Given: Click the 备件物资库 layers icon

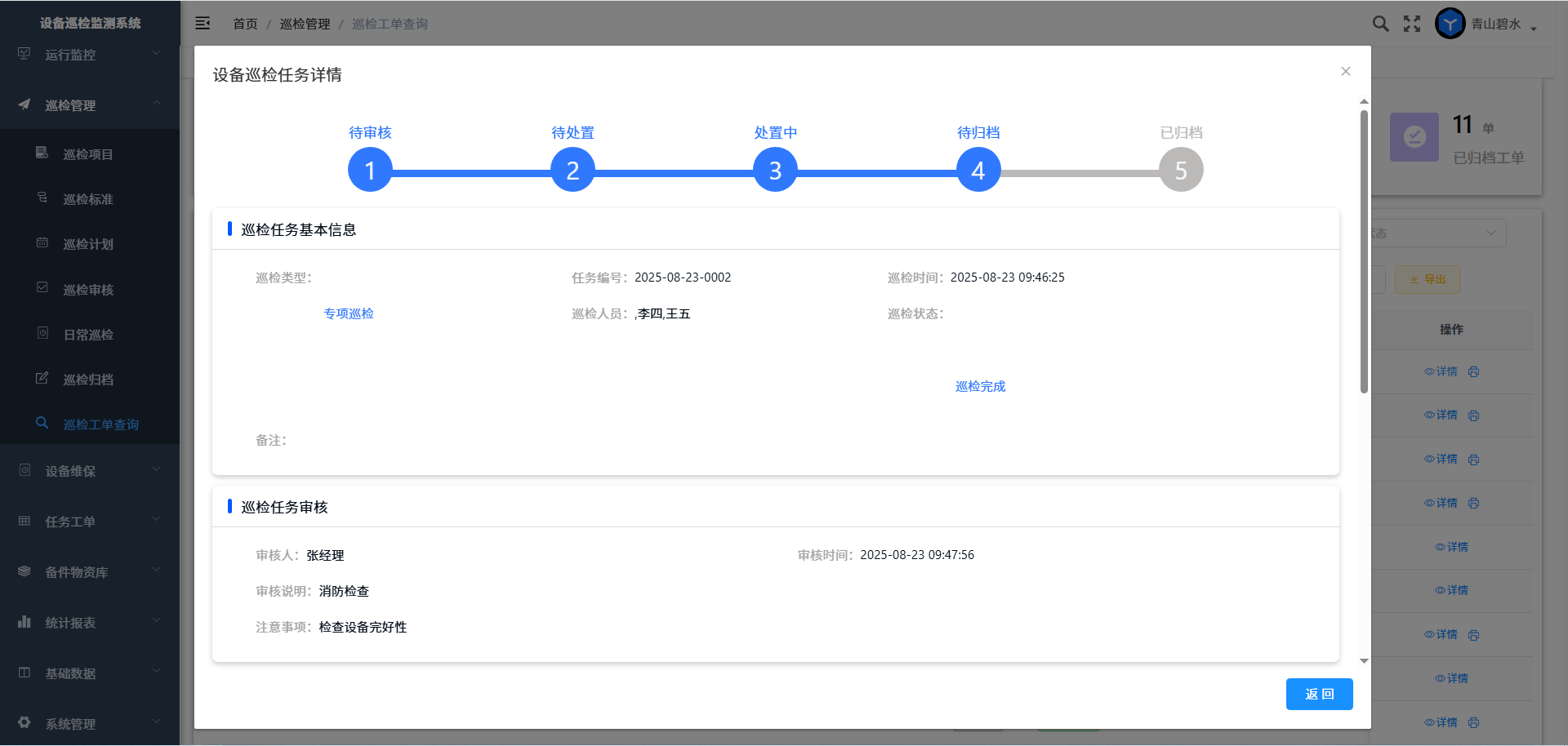Looking at the screenshot, I should click(24, 571).
